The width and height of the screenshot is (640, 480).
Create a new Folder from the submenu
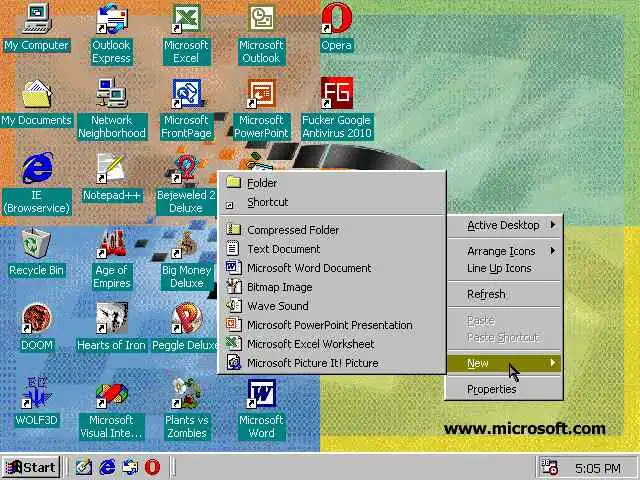(x=332, y=183)
